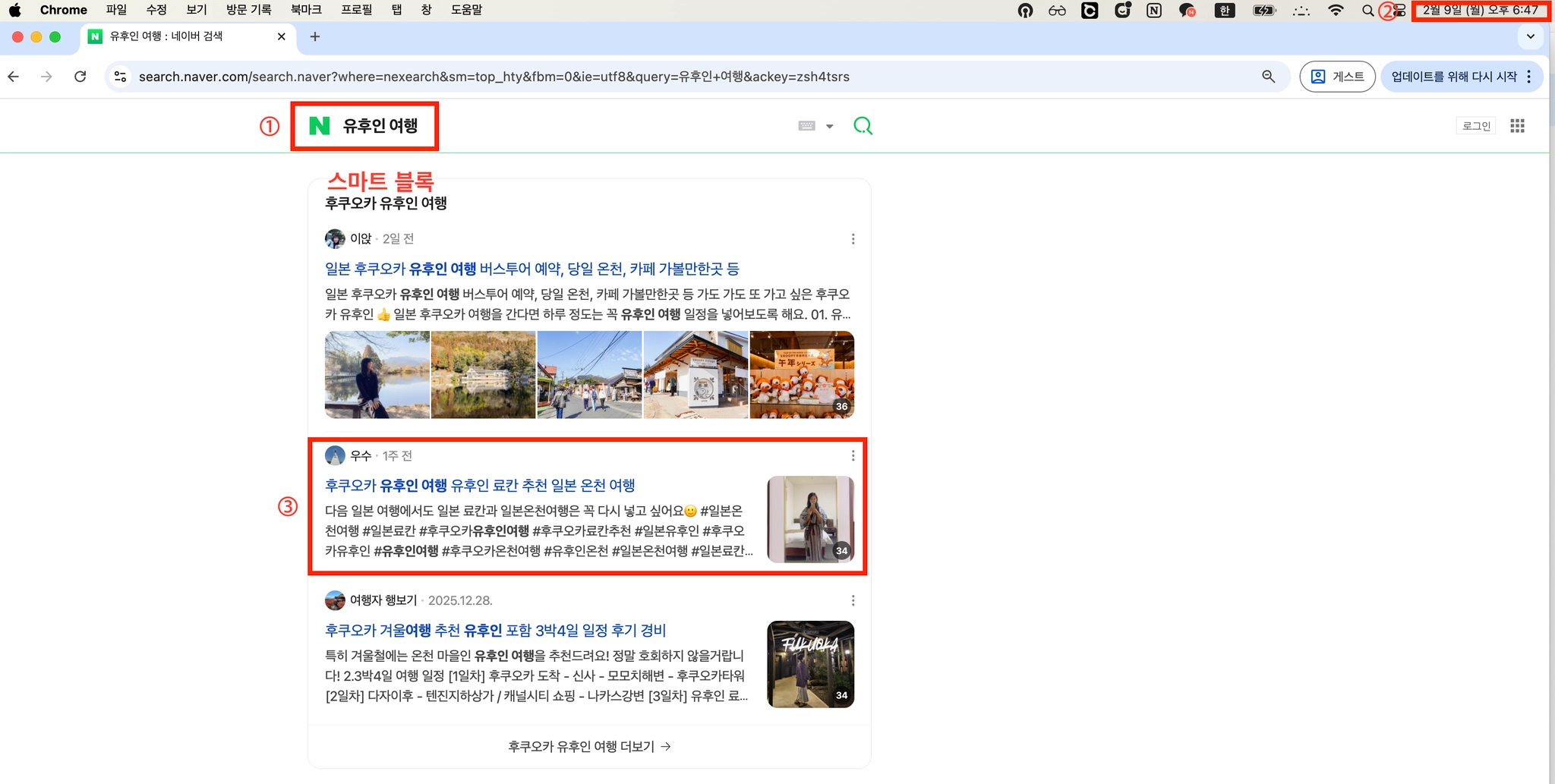Open options for the 우수 post
The height and width of the screenshot is (784, 1555).
pyautogui.click(x=853, y=455)
